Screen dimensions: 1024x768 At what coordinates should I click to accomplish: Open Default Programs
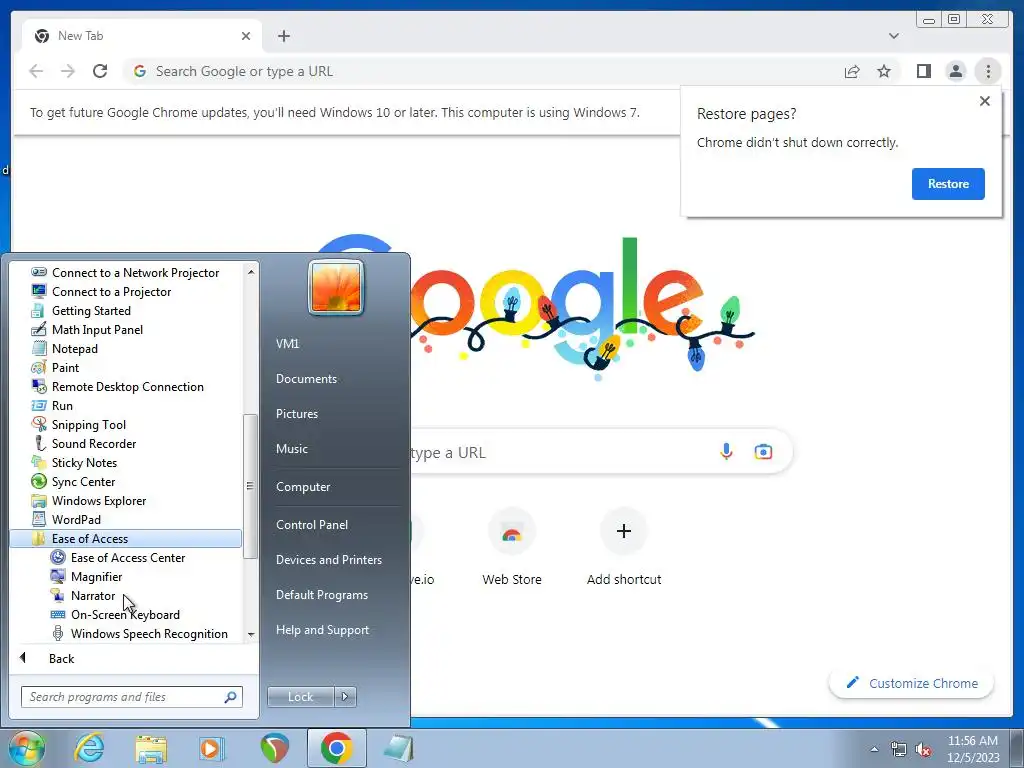(321, 595)
